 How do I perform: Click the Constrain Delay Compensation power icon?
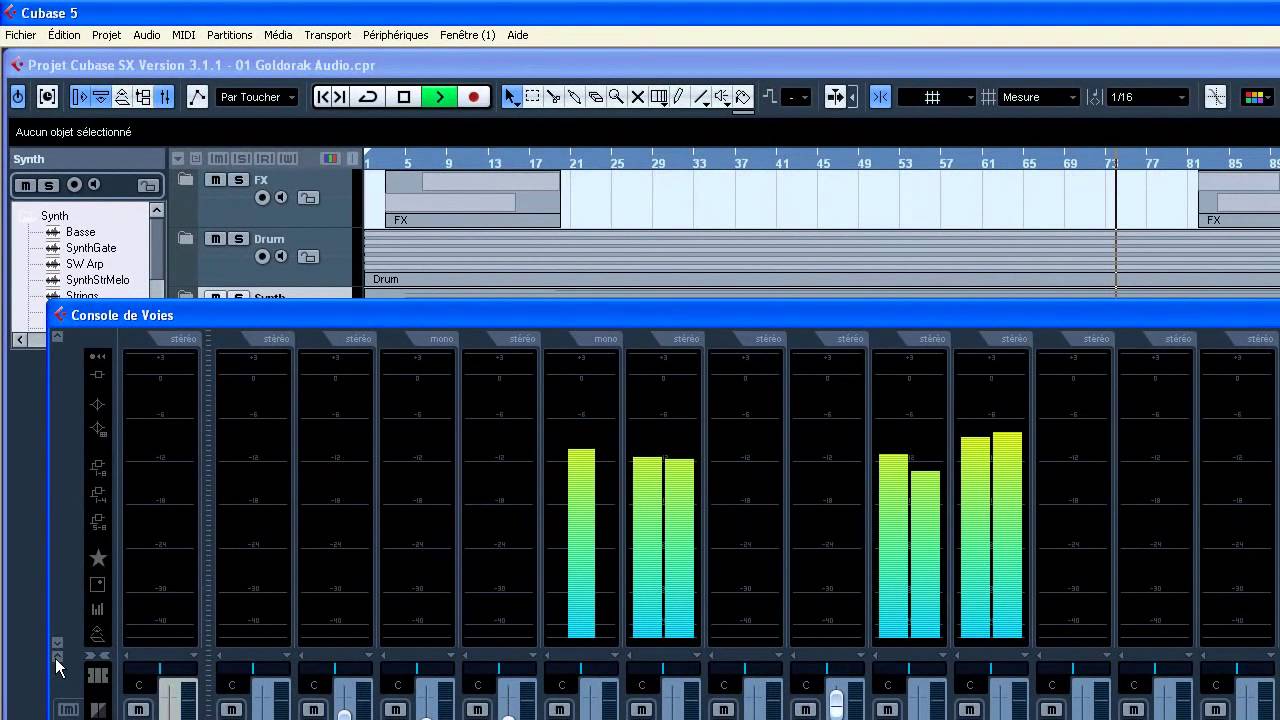[x=18, y=97]
